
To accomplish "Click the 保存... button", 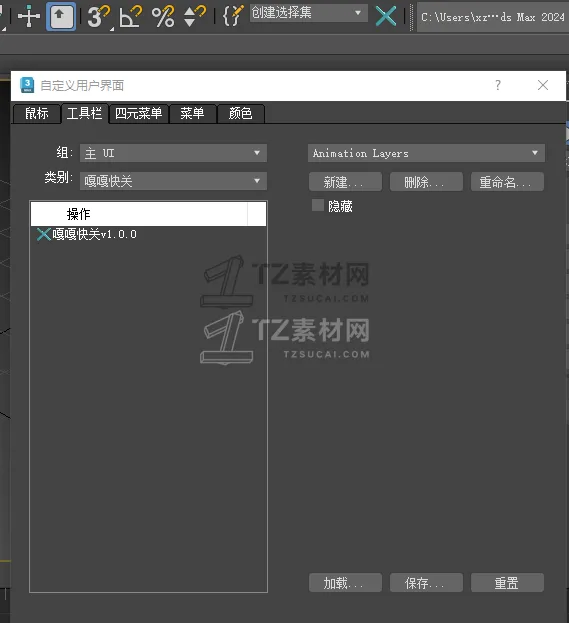I will point(426,583).
